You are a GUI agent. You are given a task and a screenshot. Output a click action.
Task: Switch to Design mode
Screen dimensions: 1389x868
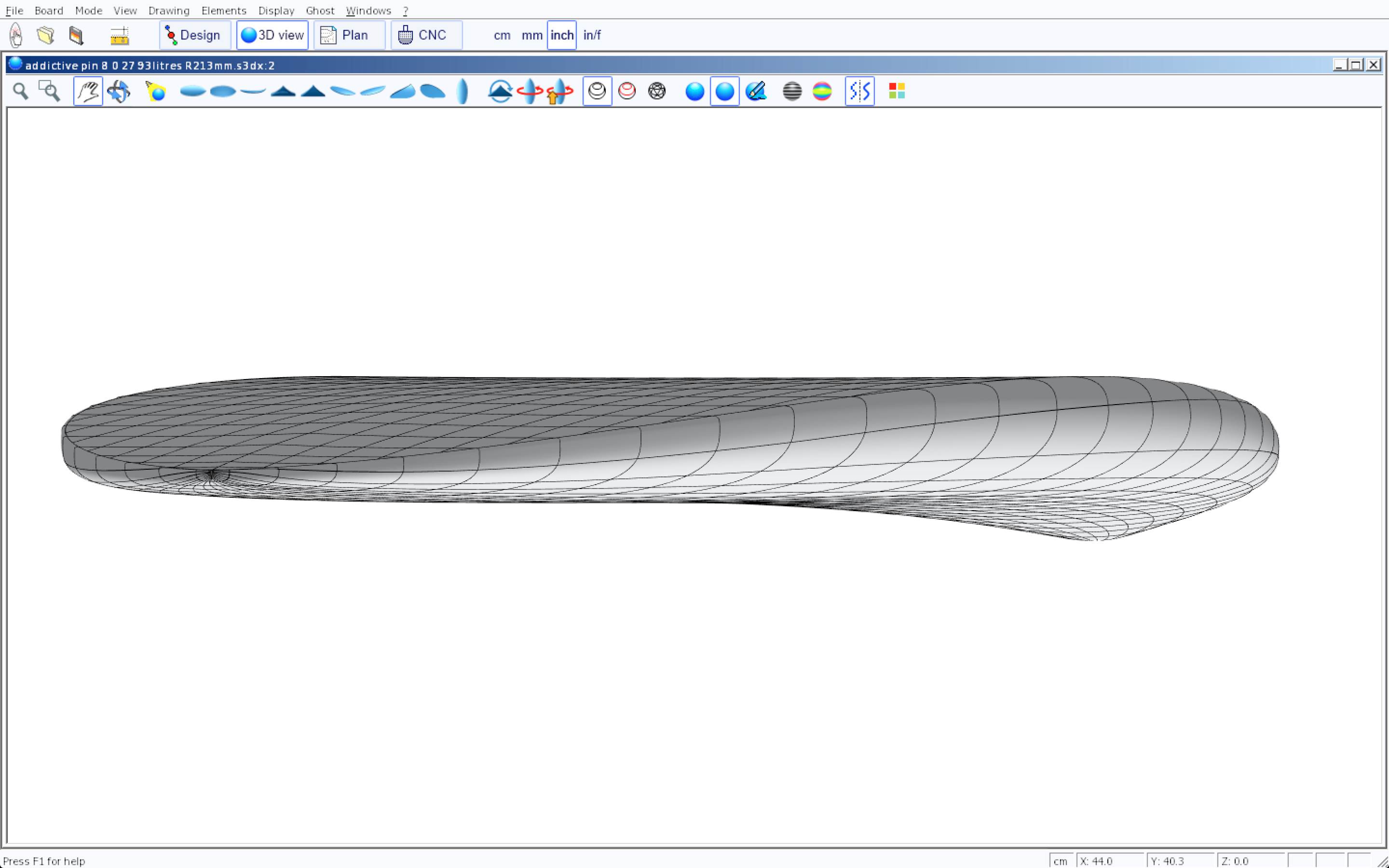coord(194,36)
